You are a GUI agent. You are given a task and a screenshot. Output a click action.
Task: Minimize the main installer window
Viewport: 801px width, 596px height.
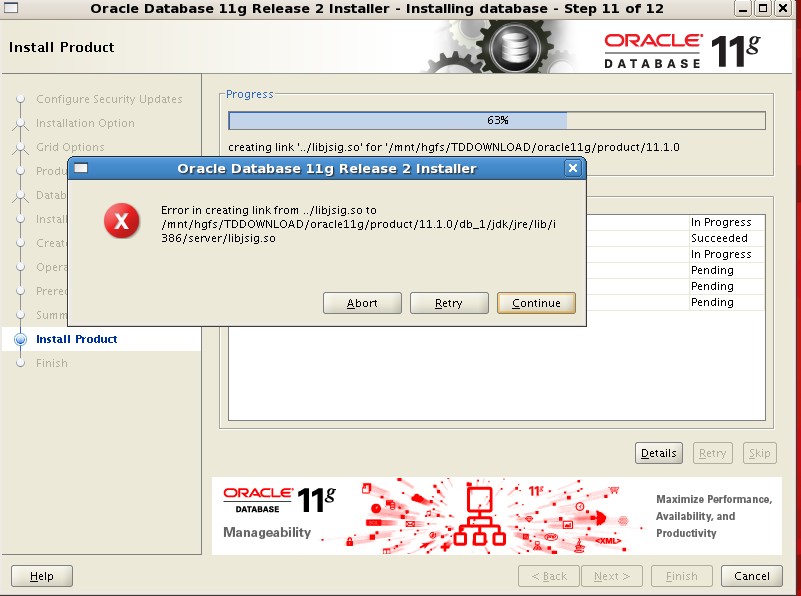(743, 8)
